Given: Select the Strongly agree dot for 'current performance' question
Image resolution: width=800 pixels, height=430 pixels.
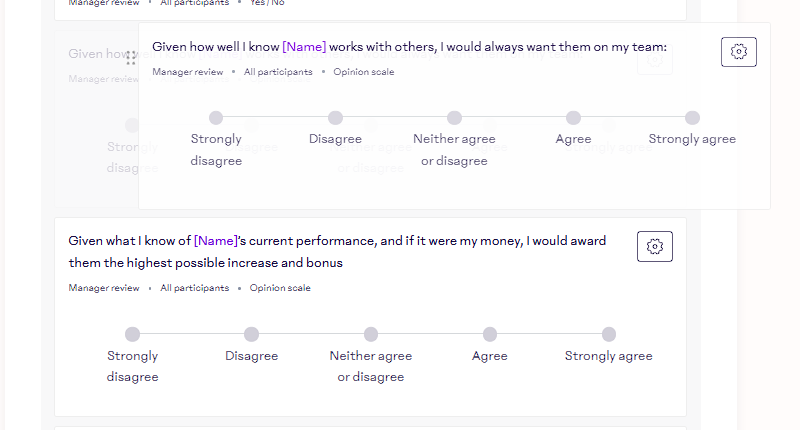Looking at the screenshot, I should [x=609, y=334].
